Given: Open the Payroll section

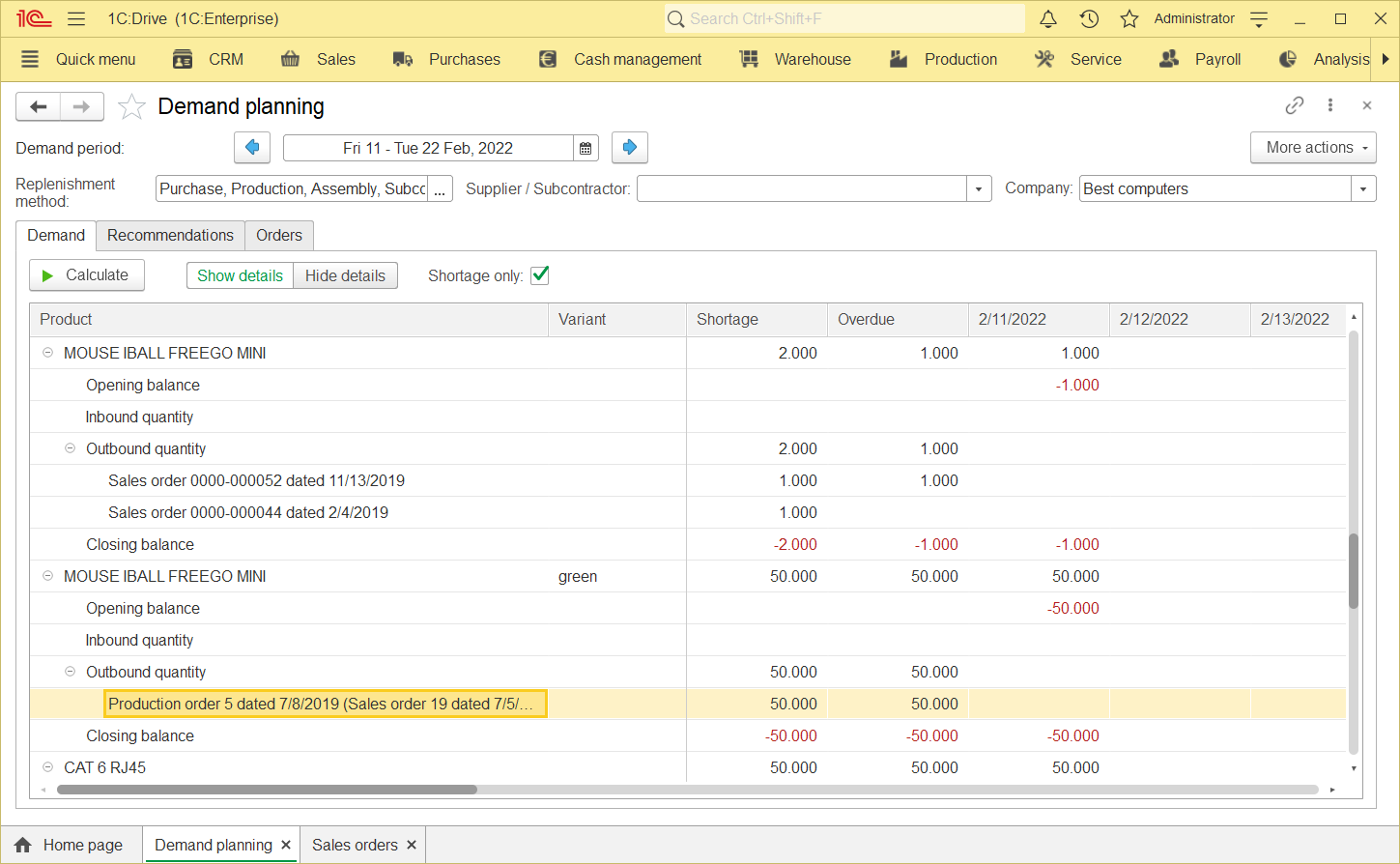Looking at the screenshot, I should coord(1200,59).
